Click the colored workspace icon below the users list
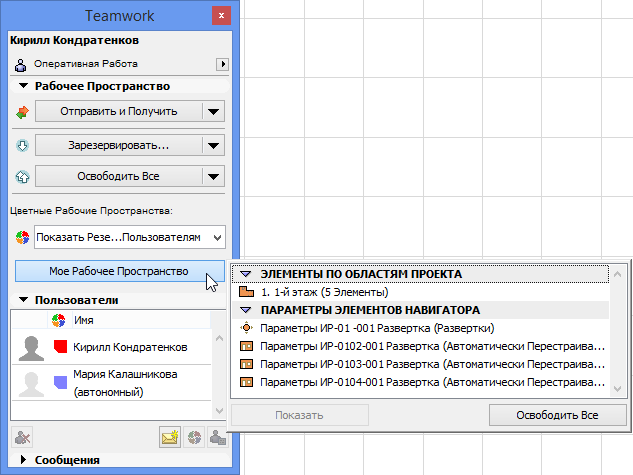The width and height of the screenshot is (633, 475). point(194,437)
